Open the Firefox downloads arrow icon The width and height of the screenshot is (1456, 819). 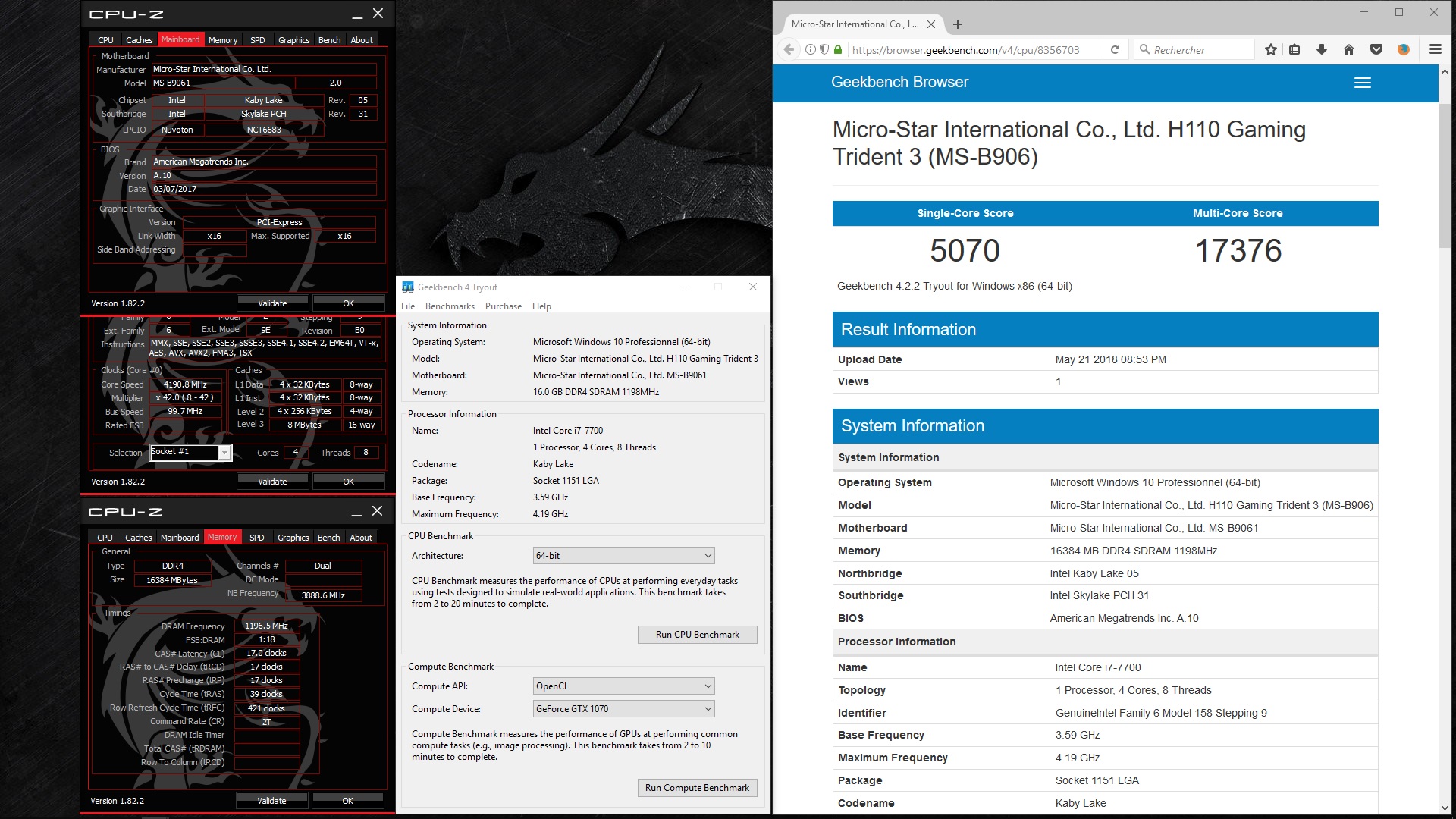pos(1321,49)
